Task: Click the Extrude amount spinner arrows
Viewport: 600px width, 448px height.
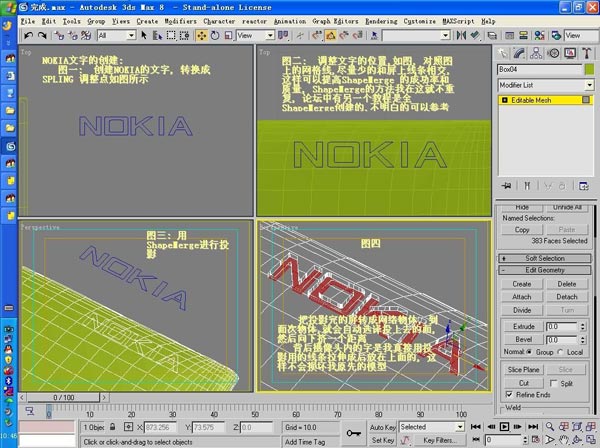Action: coord(582,326)
